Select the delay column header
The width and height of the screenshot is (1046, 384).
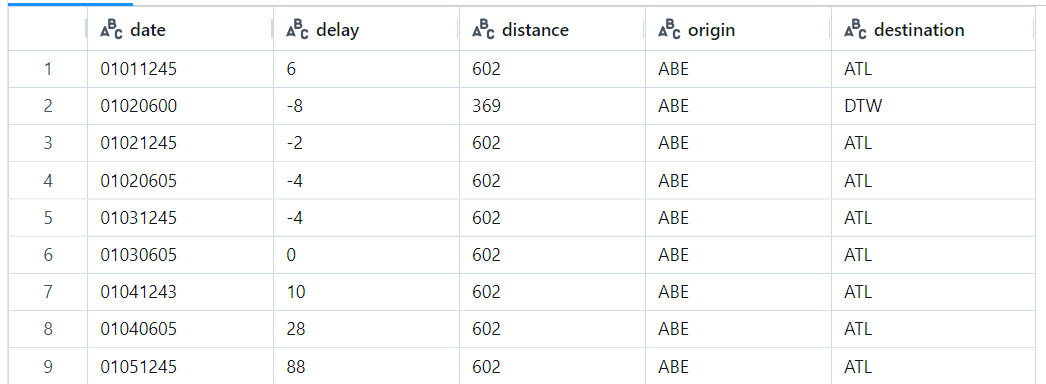pos(366,29)
